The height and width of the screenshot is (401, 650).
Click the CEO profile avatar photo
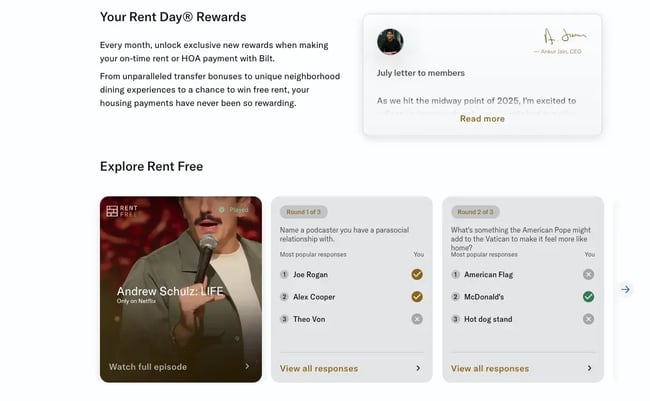390,42
